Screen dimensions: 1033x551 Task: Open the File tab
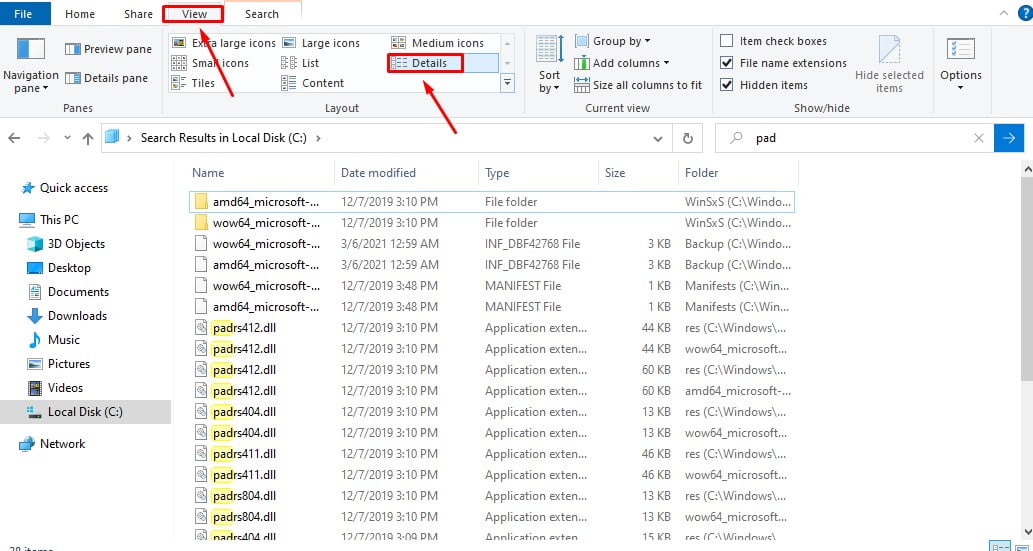[x=24, y=13]
